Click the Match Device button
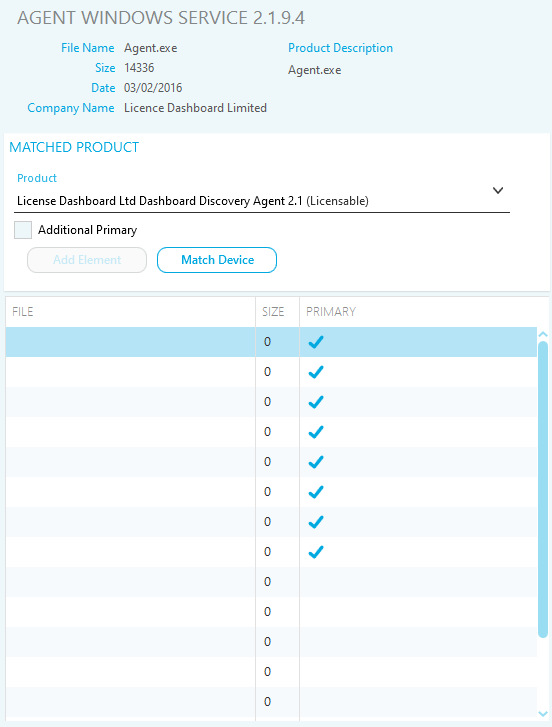This screenshot has height=727, width=552. click(217, 260)
